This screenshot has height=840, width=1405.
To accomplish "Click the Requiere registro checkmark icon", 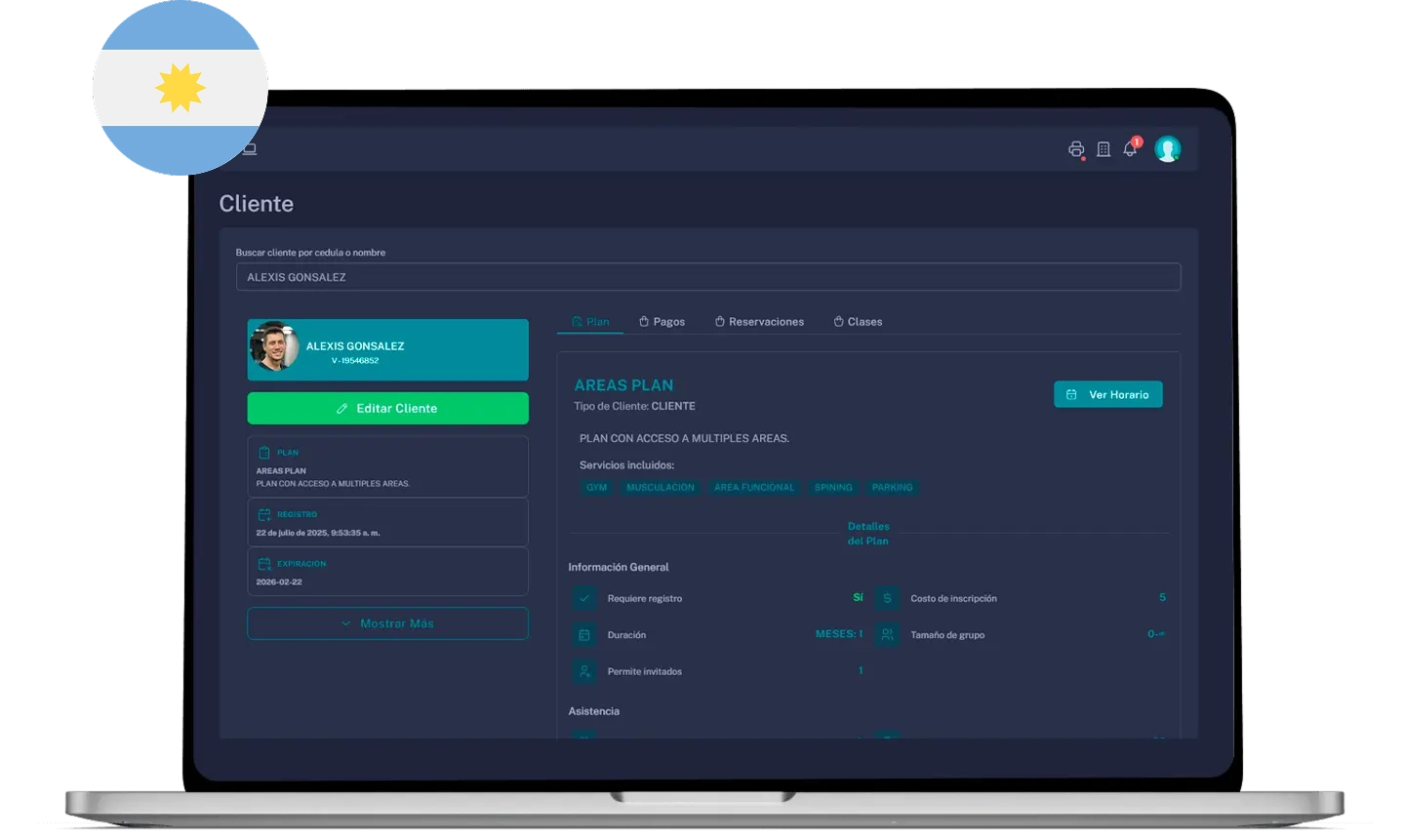I will tap(584, 598).
